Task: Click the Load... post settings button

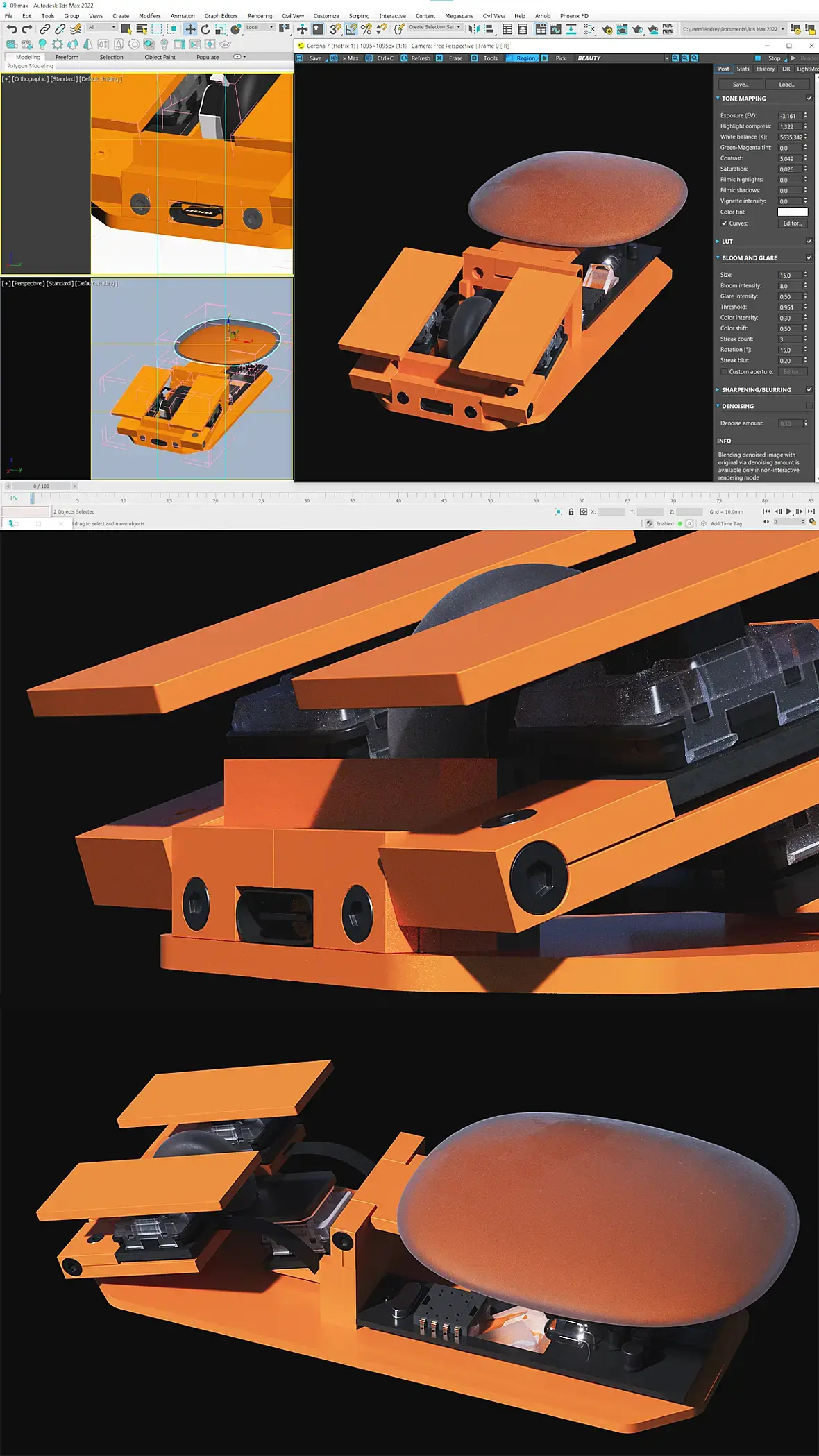Action: [x=787, y=84]
